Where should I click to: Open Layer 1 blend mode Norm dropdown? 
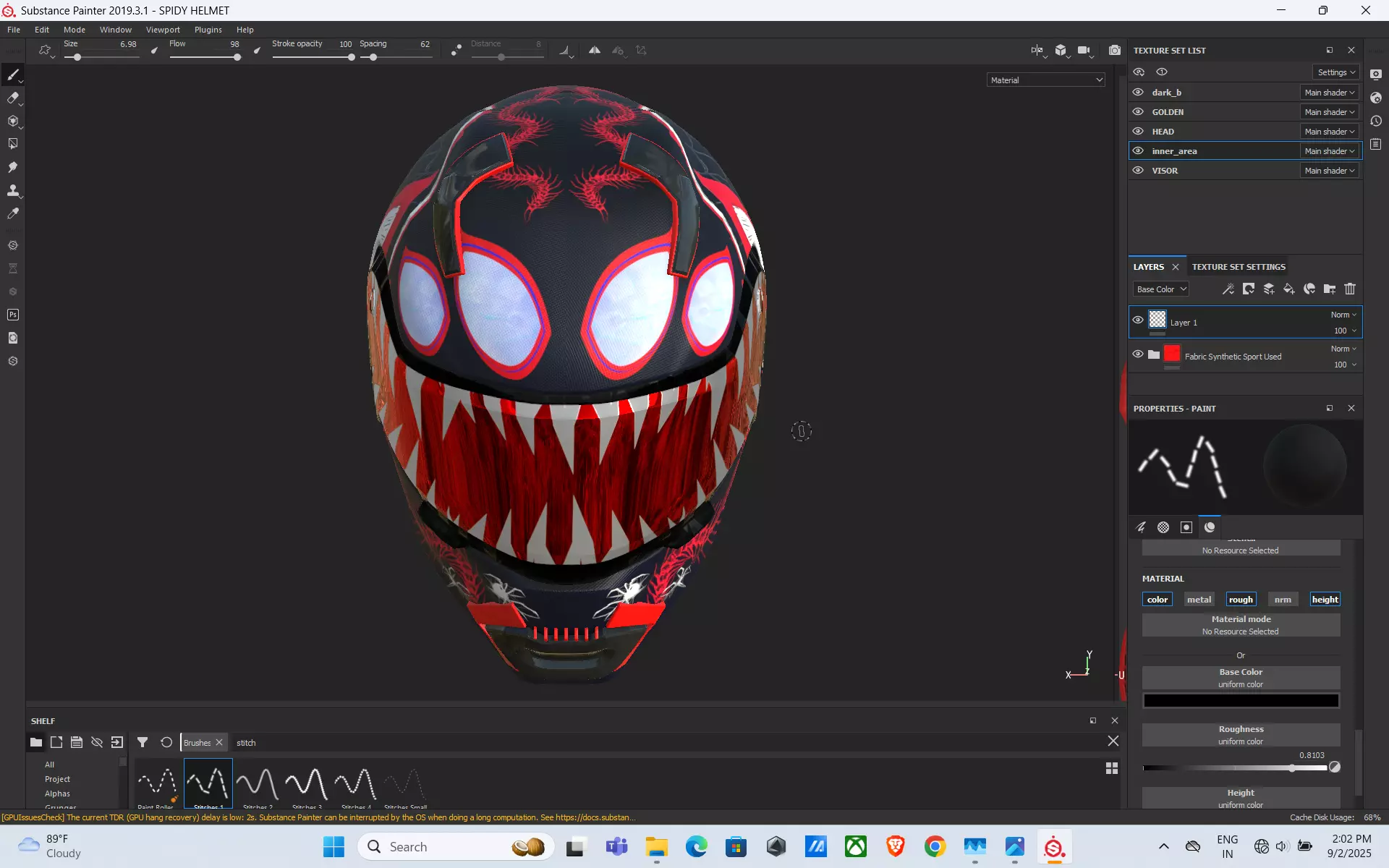pos(1343,315)
